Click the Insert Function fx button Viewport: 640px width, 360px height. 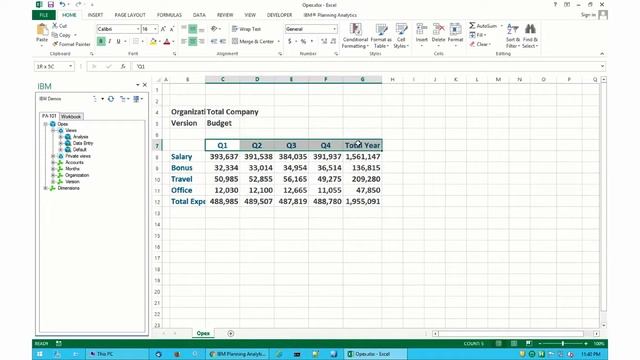[x=123, y=67]
